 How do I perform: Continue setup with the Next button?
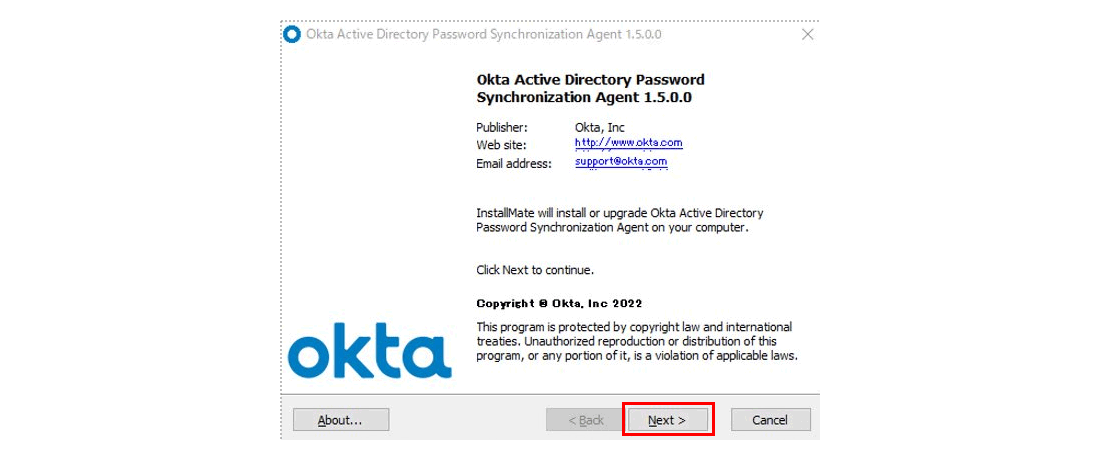point(667,420)
